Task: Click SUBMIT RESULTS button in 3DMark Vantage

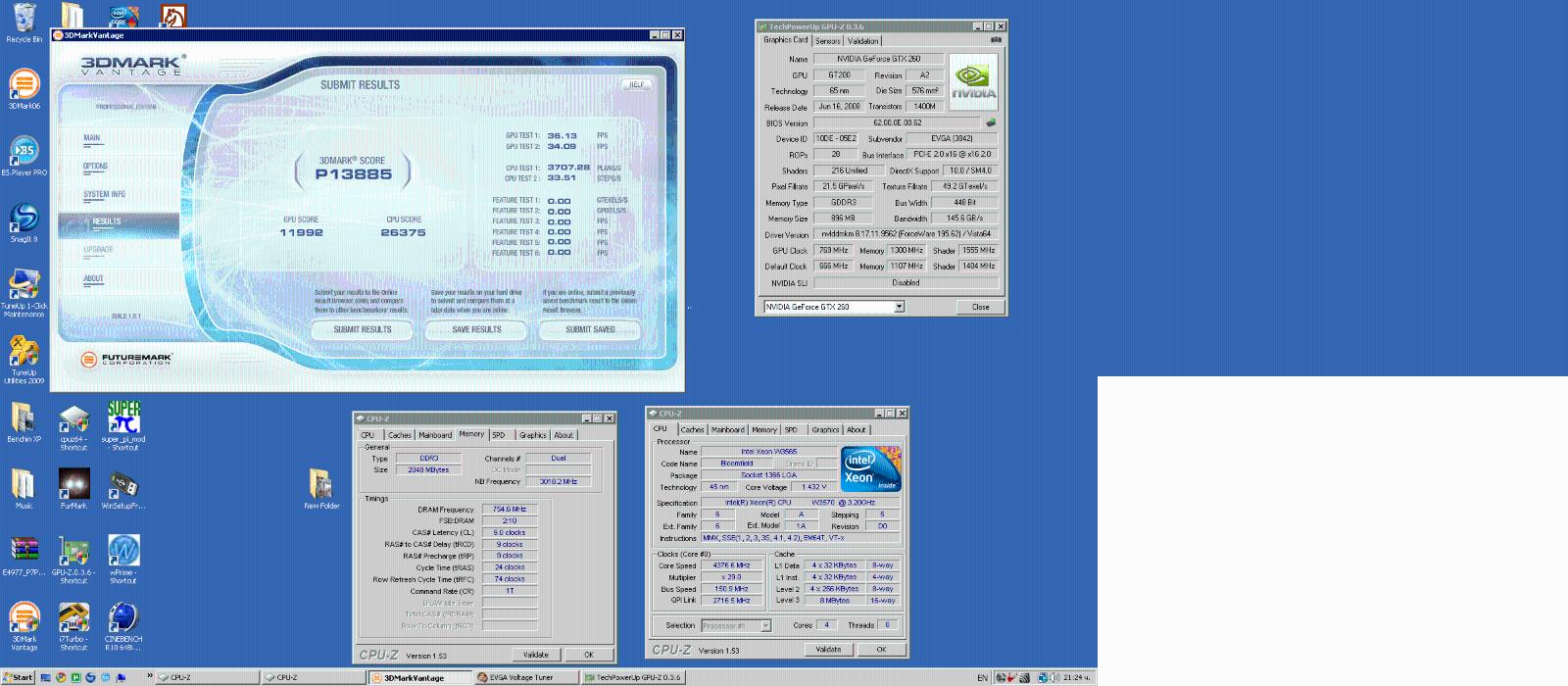Action: 363,329
